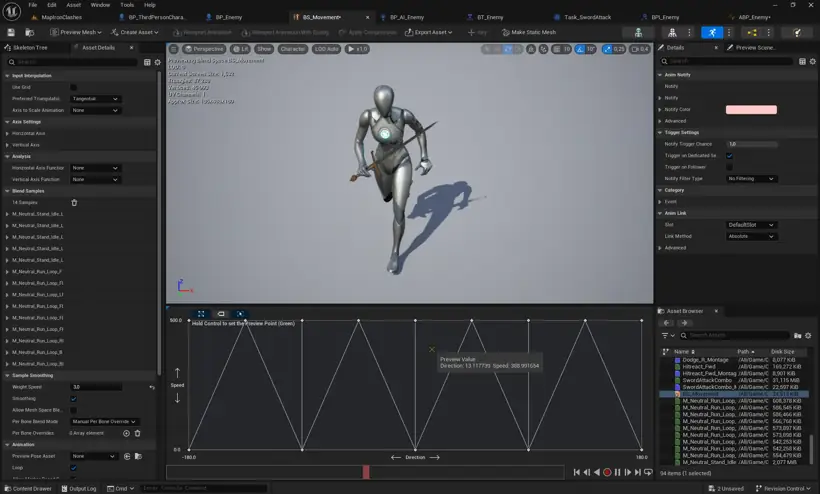Click the red timeline scrub marker

366,472
